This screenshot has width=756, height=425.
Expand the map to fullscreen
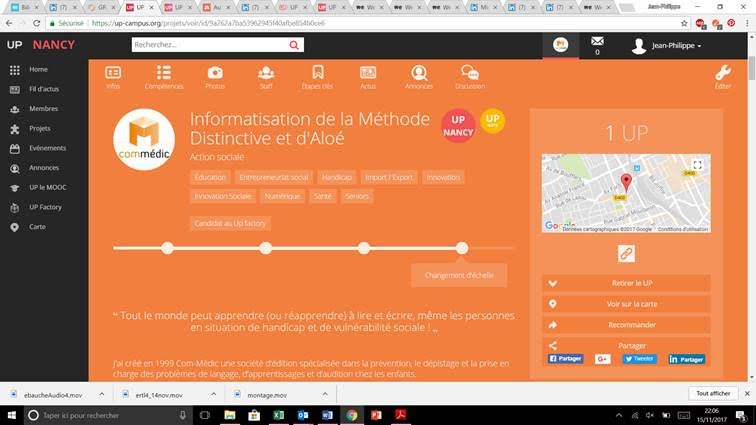[697, 165]
